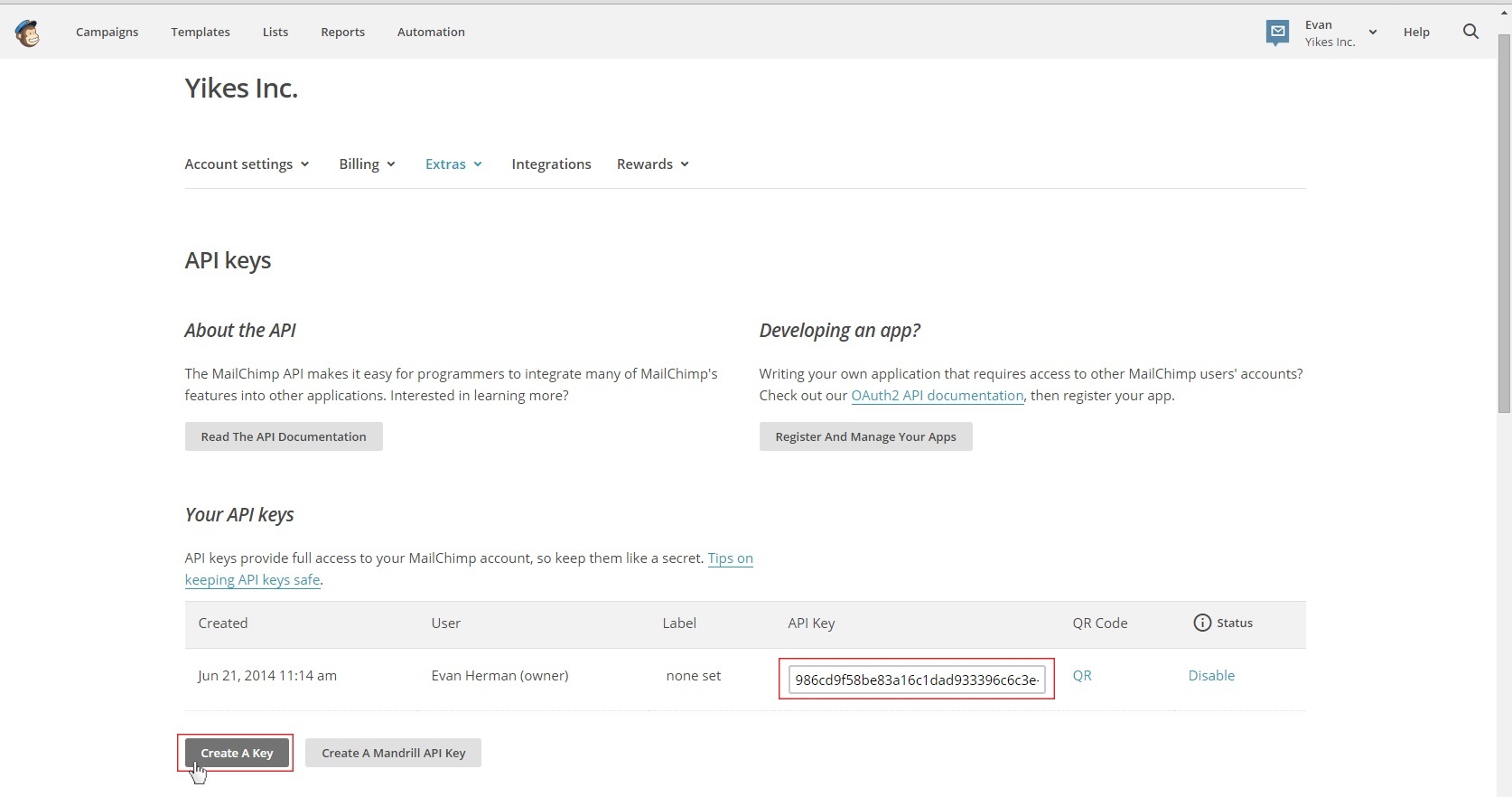Click the 'About the API' heading
The width and height of the screenshot is (1512, 797).
(x=240, y=330)
